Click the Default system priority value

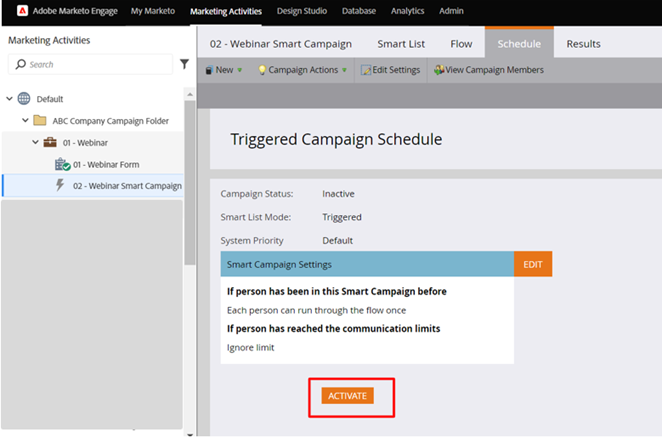[x=337, y=240]
